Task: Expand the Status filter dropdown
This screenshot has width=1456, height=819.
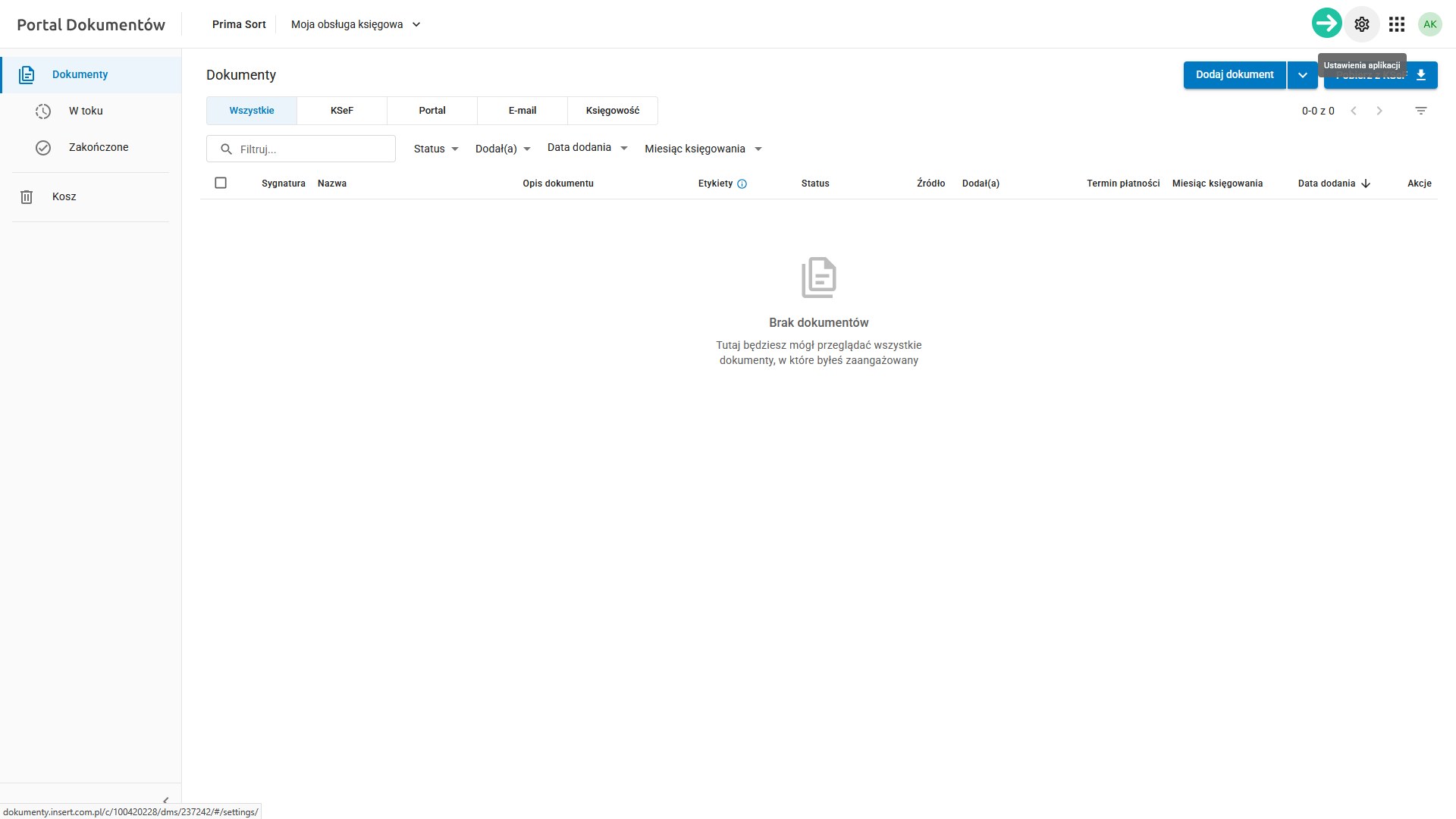Action: (x=436, y=149)
